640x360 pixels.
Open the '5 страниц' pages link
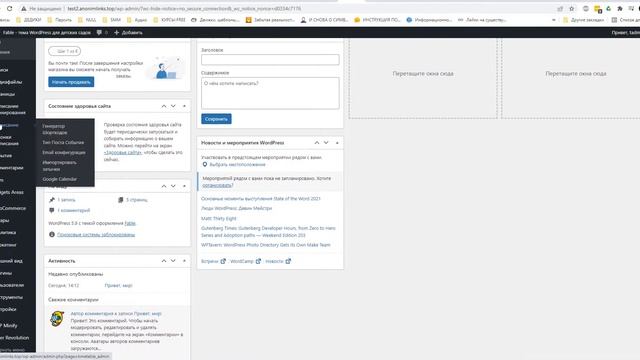click(137, 200)
